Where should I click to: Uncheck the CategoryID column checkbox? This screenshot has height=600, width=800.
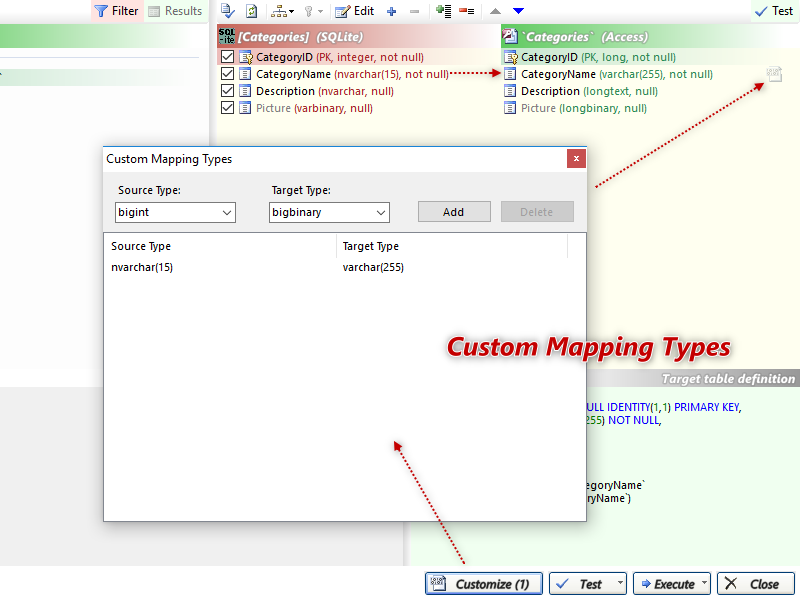pyautogui.click(x=228, y=57)
